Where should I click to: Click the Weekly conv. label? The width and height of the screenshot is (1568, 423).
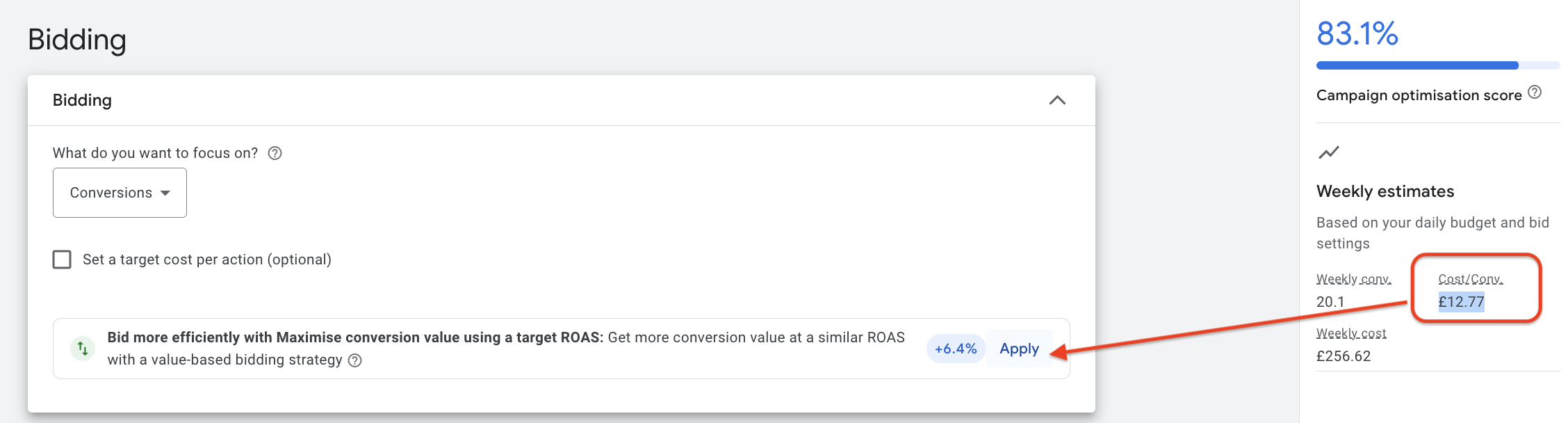[1353, 279]
